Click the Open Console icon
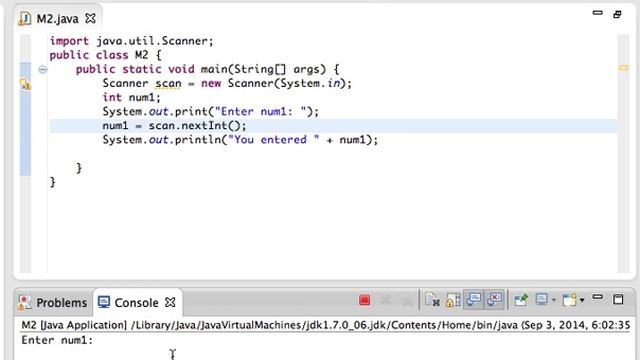Screen dimensions: 640x360 (569, 300)
